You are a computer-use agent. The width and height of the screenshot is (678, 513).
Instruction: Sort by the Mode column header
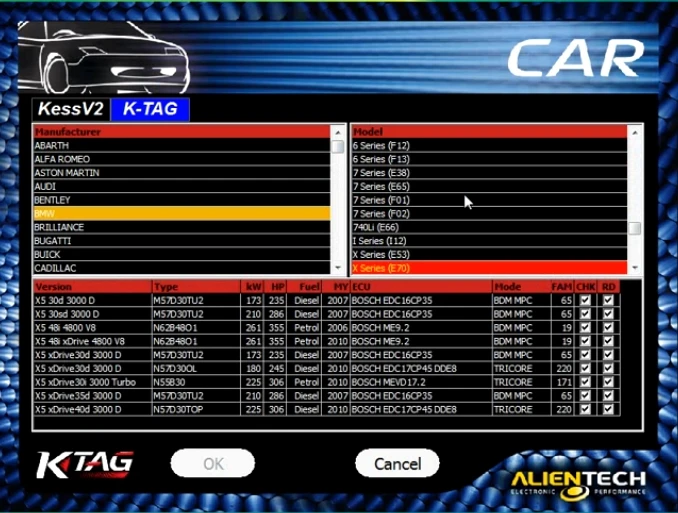point(521,287)
